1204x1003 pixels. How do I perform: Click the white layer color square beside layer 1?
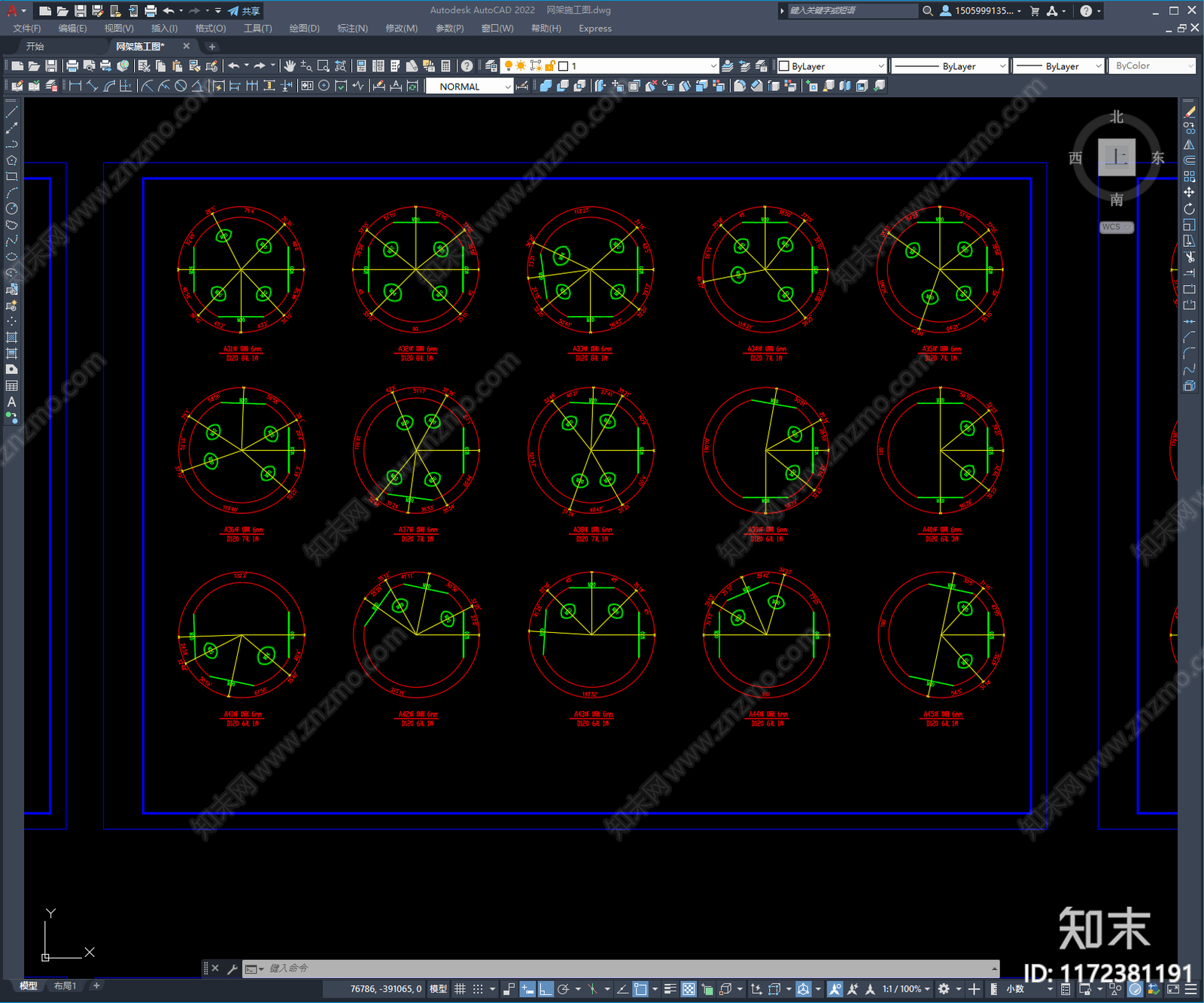(x=563, y=66)
